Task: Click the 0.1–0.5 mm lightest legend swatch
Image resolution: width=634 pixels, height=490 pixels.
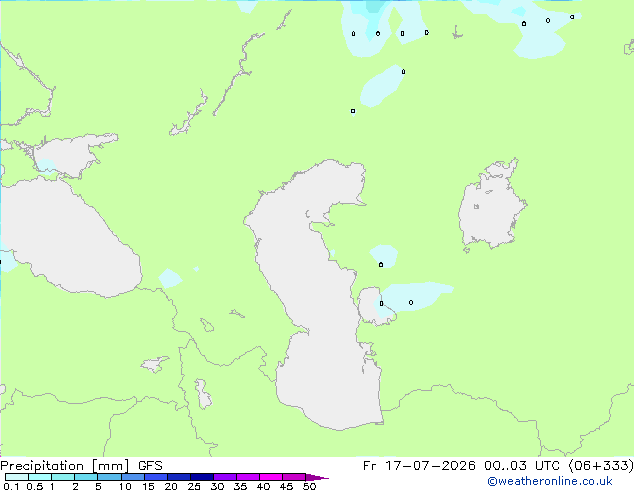Action: tap(17, 477)
